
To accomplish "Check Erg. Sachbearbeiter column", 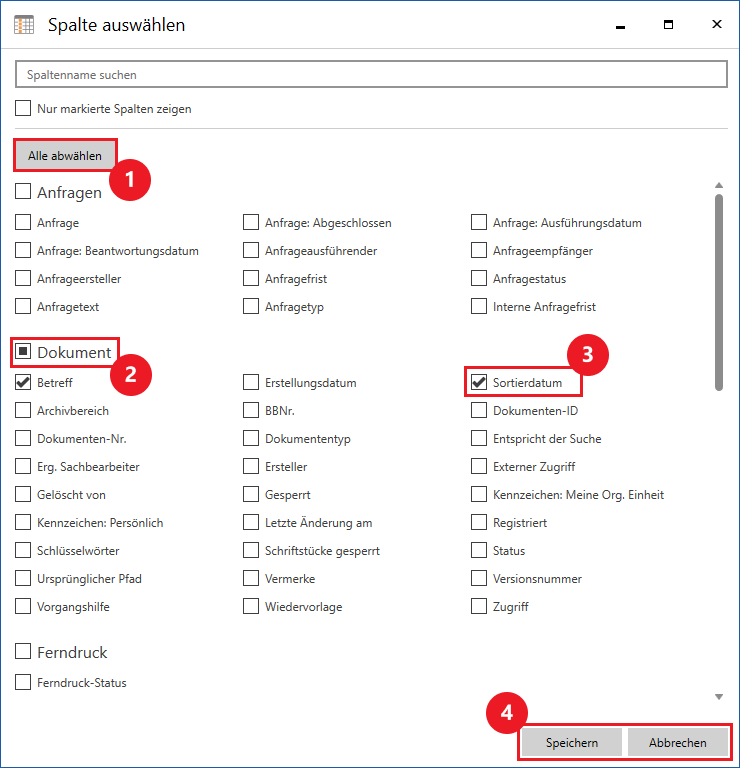I will (x=23, y=466).
